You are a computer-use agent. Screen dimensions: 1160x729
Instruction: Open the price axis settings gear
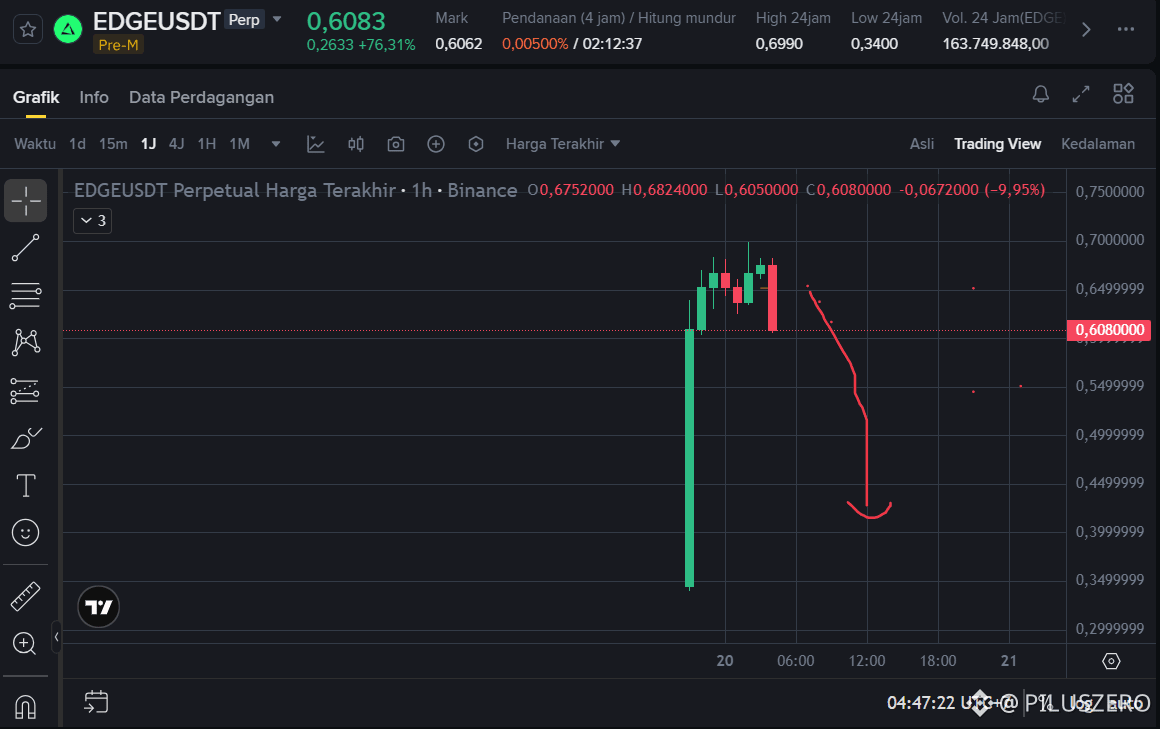(1111, 661)
